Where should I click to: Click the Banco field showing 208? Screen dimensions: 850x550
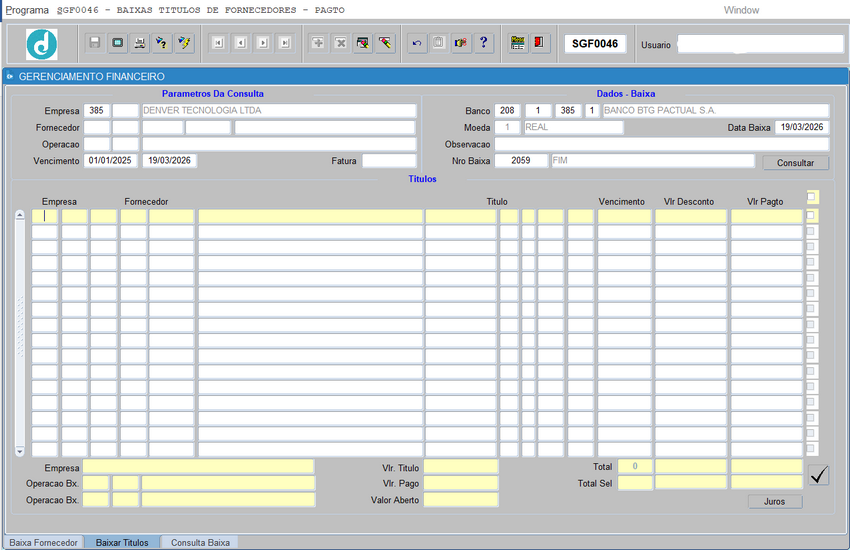[x=507, y=111]
